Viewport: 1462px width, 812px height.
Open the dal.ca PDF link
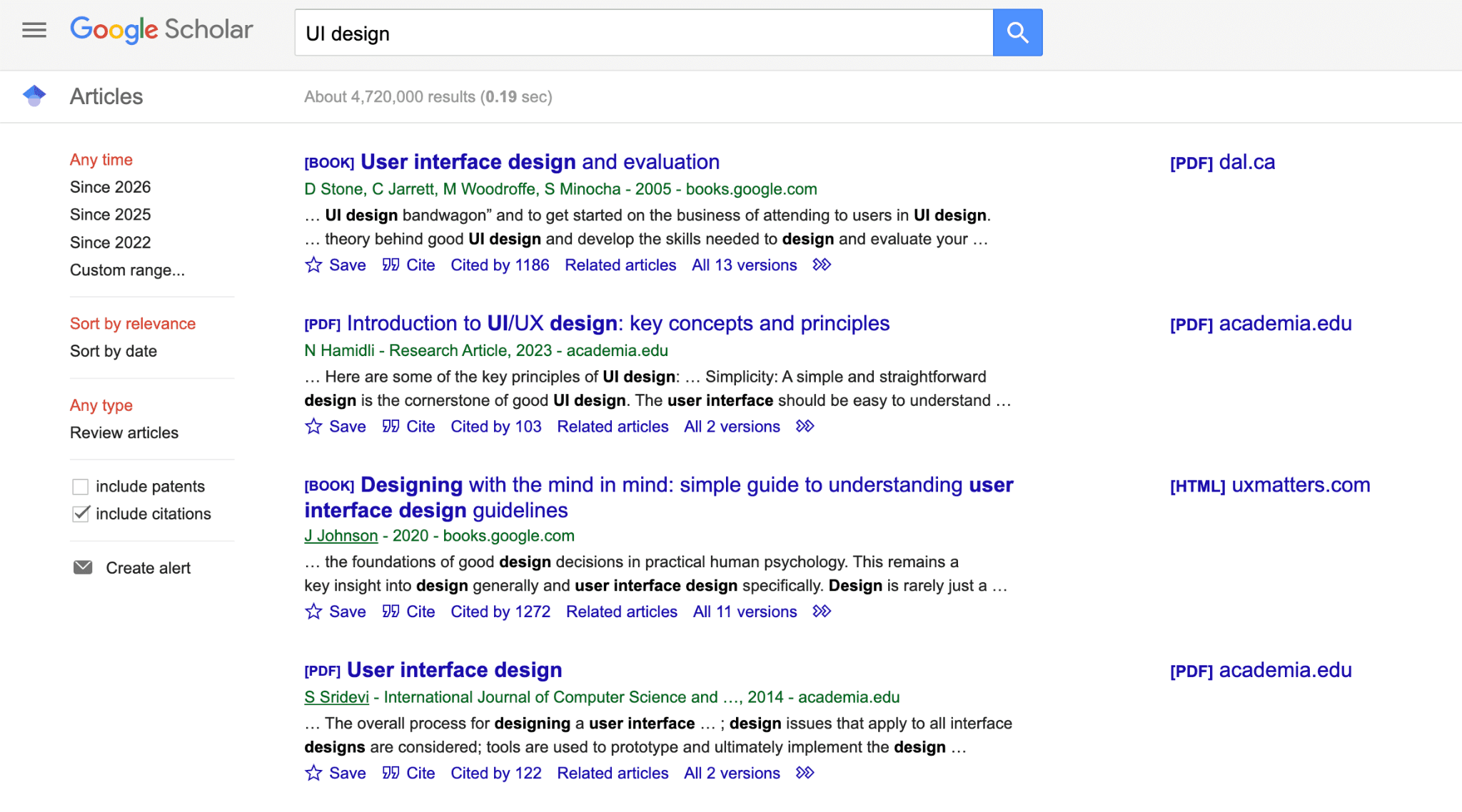tap(1223, 162)
